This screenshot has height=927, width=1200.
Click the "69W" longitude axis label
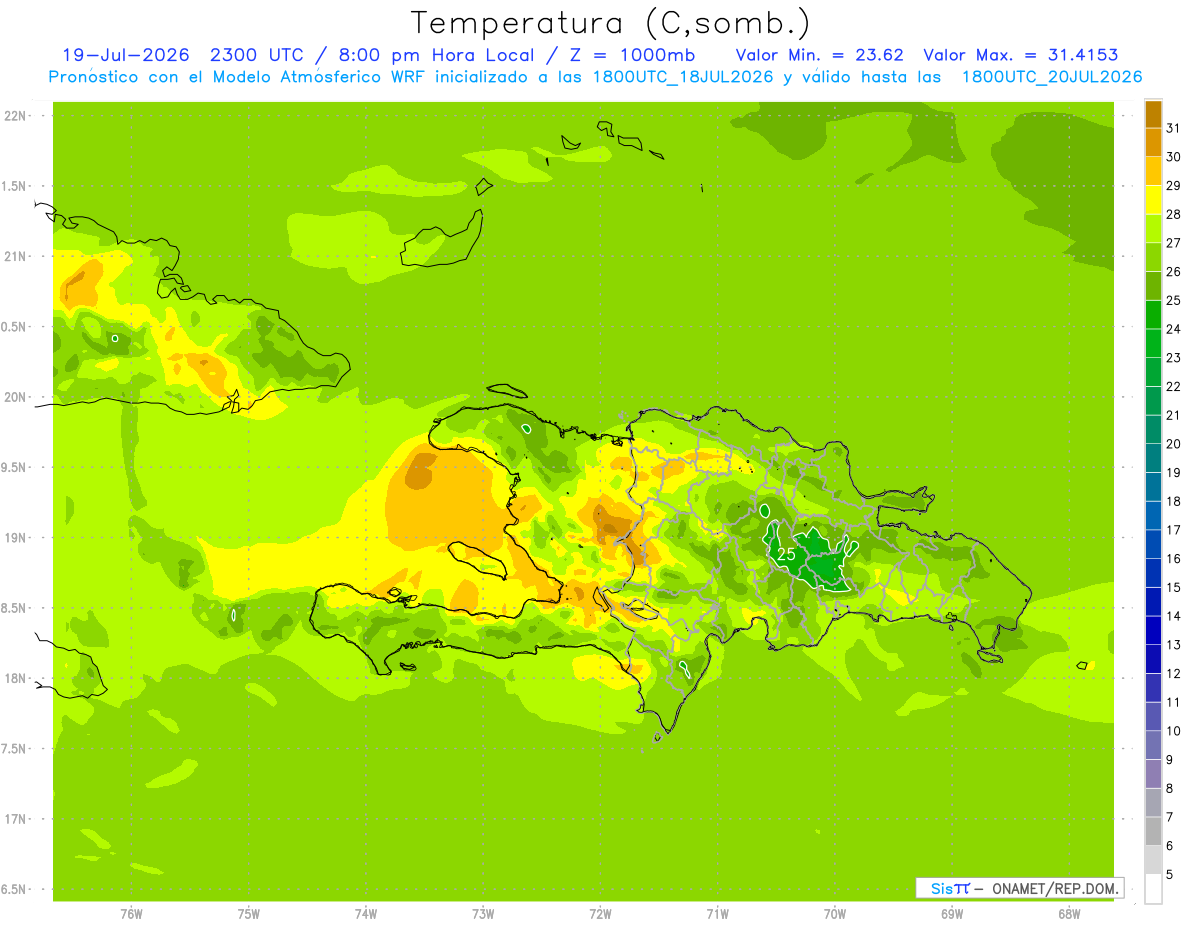(952, 914)
